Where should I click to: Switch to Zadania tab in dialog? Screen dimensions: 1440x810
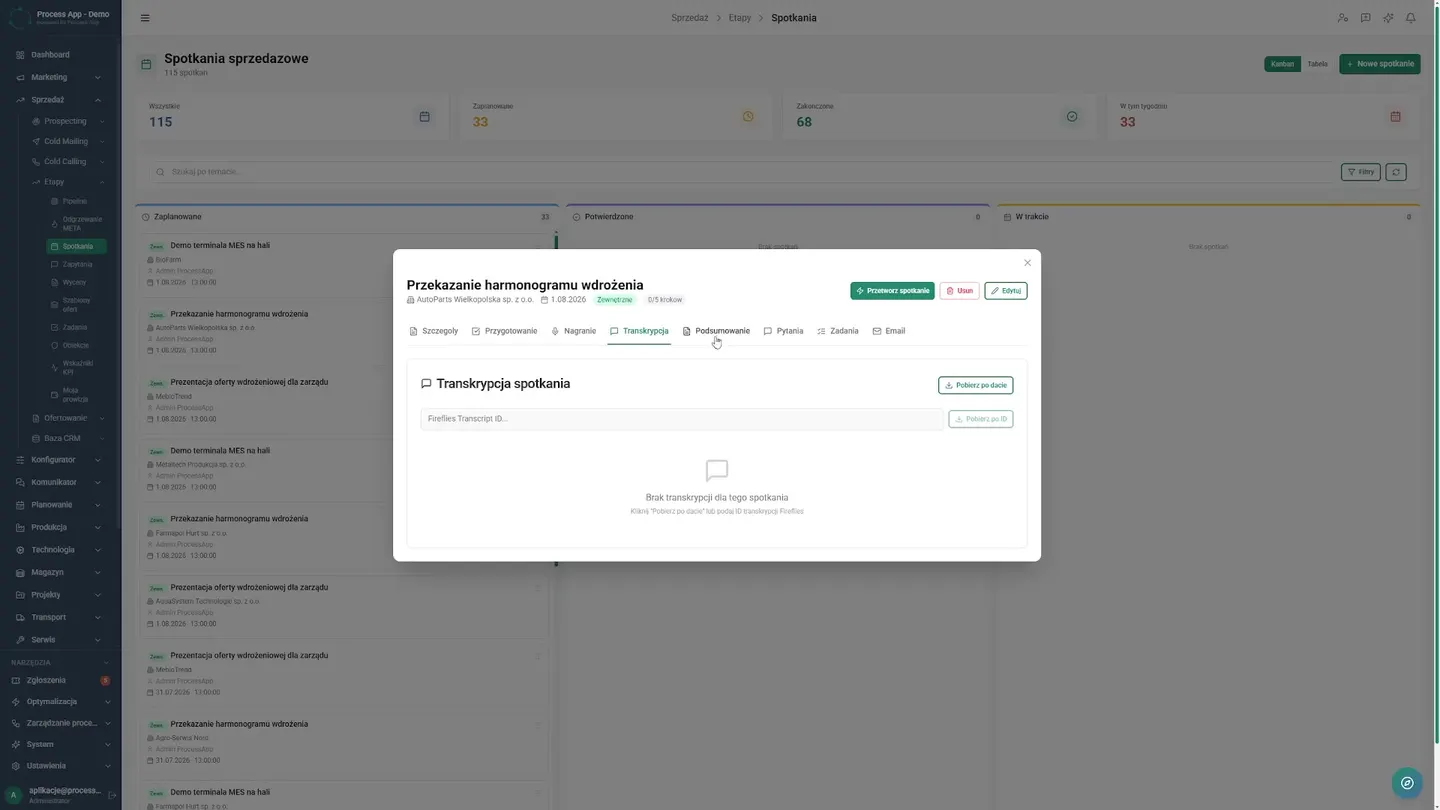click(838, 331)
